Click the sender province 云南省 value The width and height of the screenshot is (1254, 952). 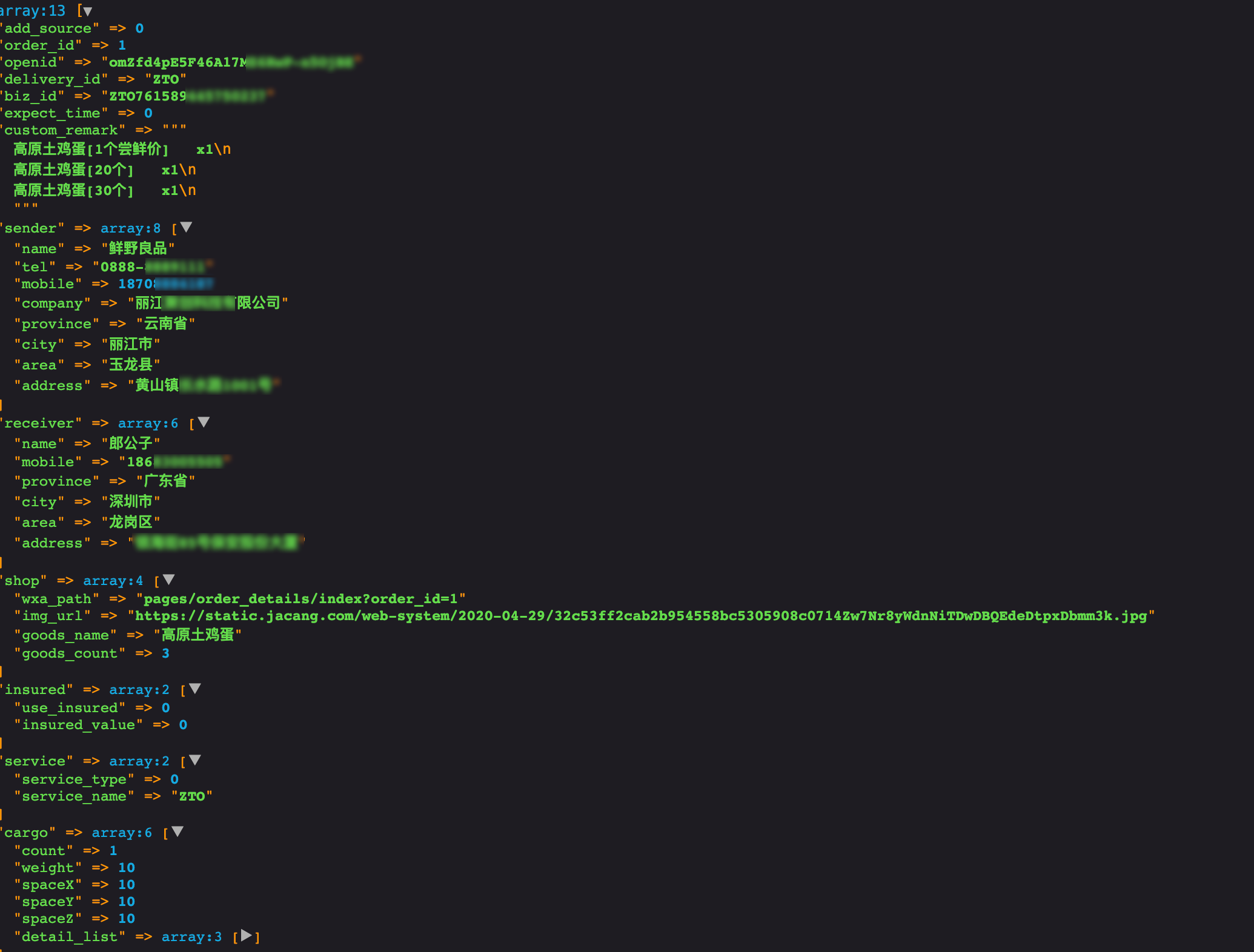pyautogui.click(x=165, y=323)
